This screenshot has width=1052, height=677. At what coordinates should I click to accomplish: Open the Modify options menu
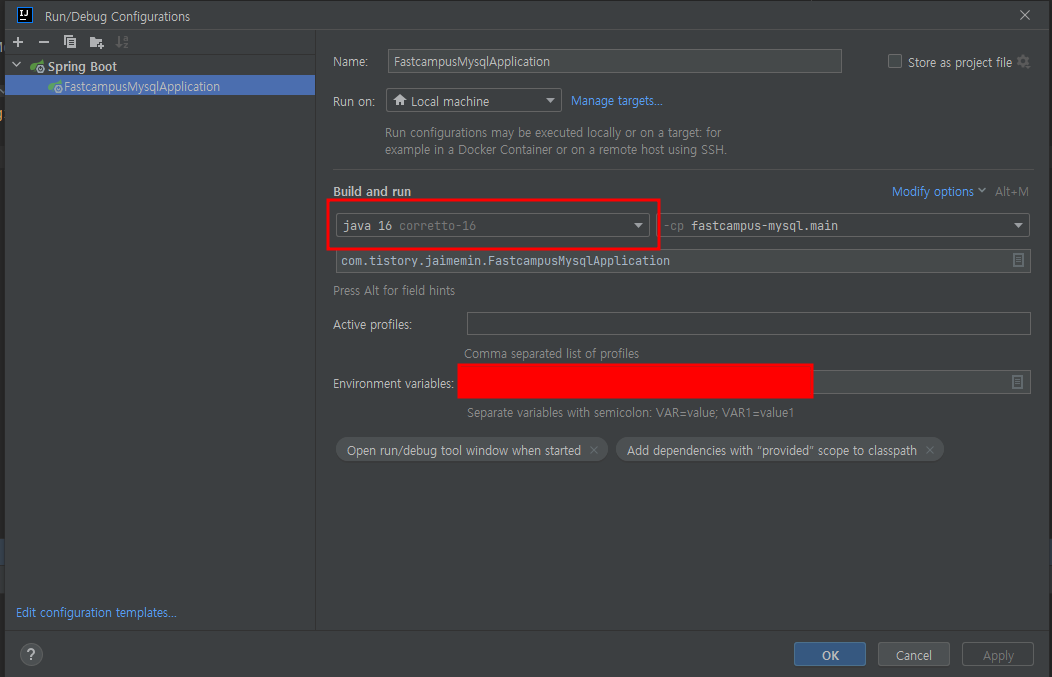[x=938, y=191]
